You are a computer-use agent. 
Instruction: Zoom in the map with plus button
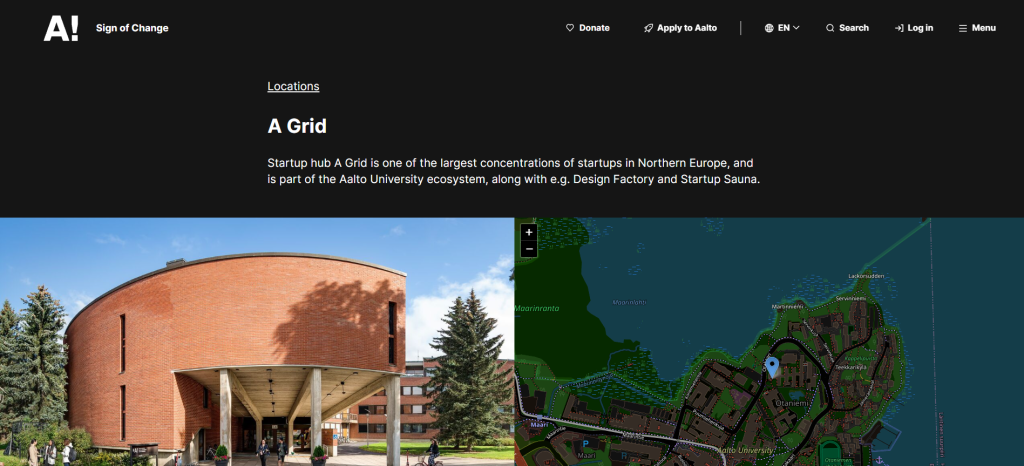(529, 232)
